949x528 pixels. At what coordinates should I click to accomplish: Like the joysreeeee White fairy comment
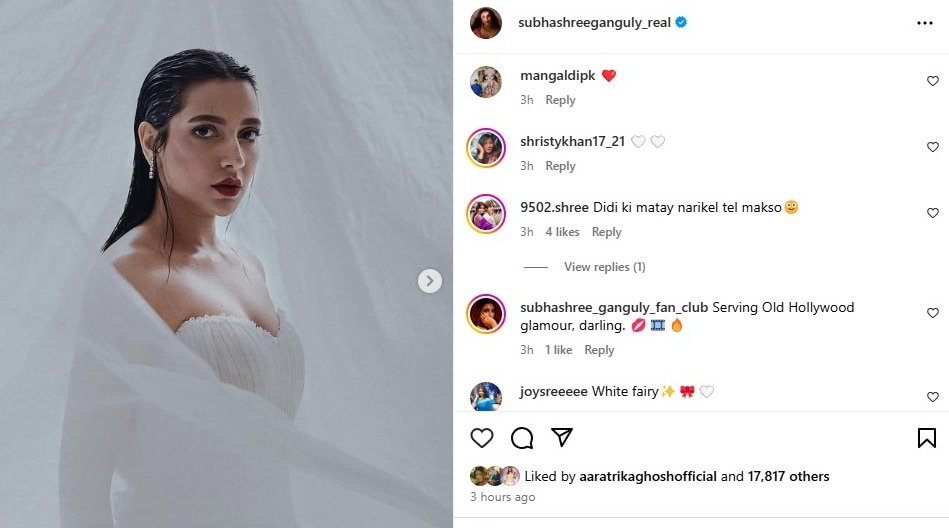point(933,397)
